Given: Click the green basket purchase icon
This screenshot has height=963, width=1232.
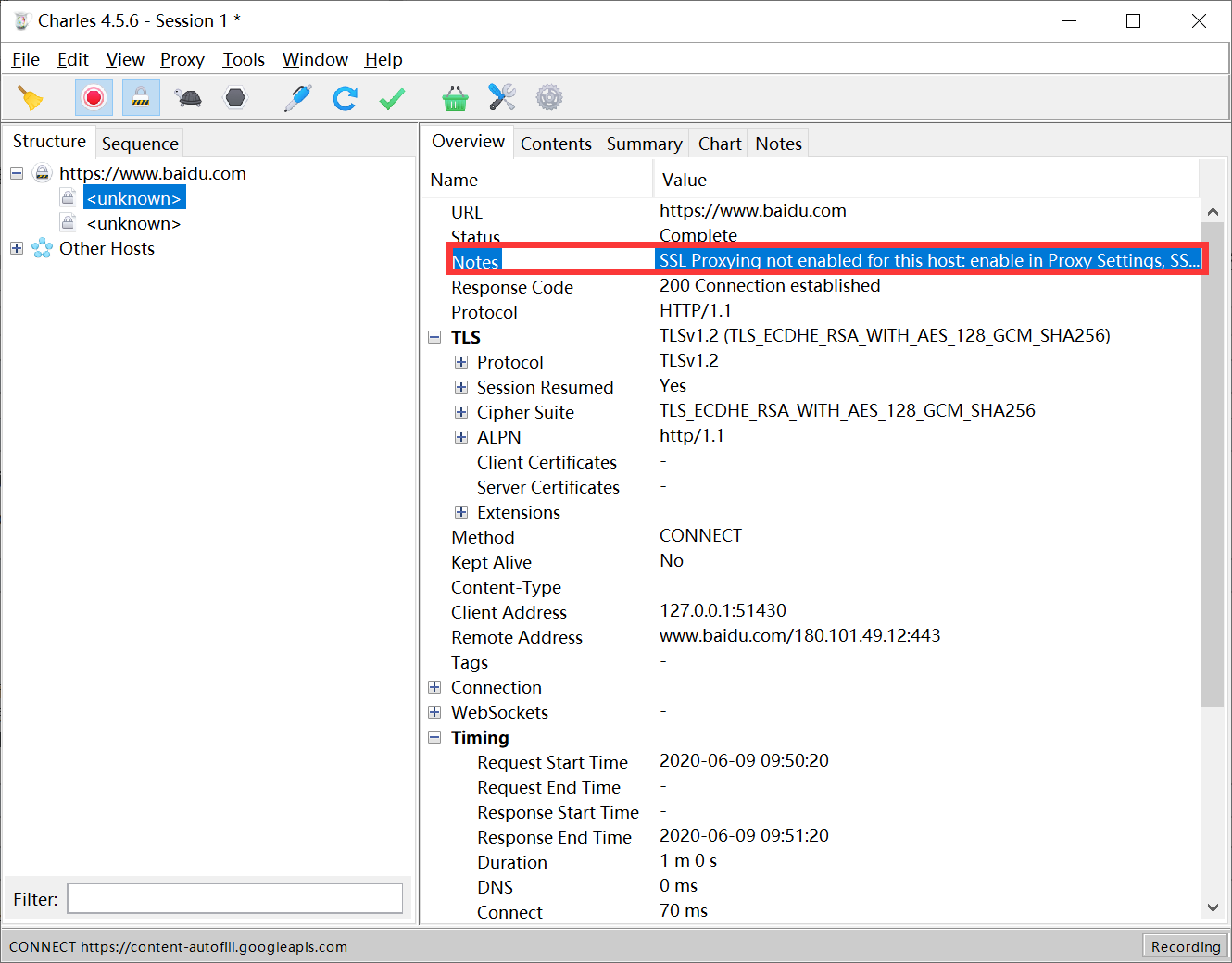Looking at the screenshot, I should pyautogui.click(x=455, y=98).
